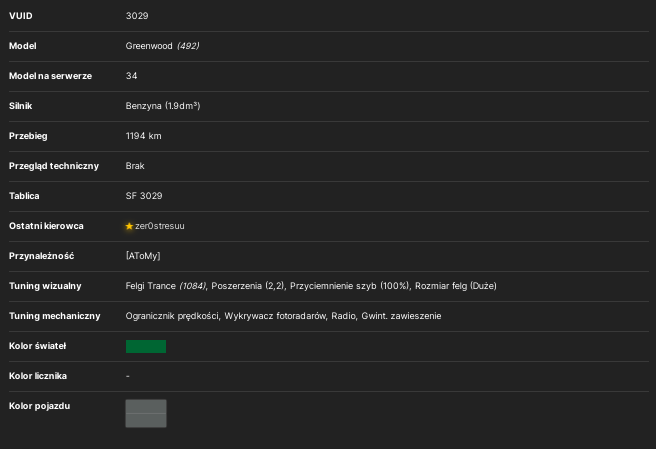Click the Przegląd techniczny Brak value

coord(135,166)
